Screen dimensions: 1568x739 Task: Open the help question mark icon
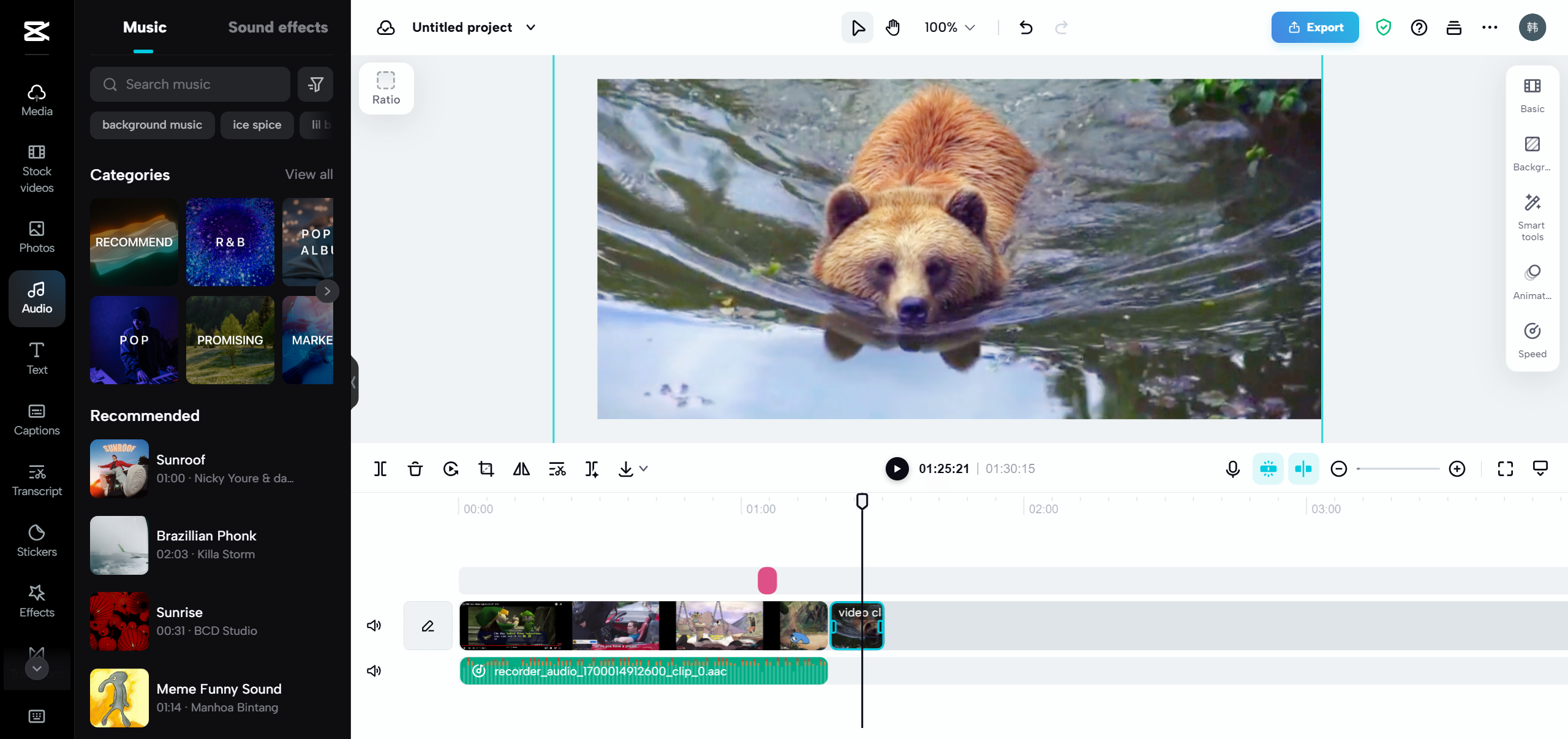pos(1419,28)
